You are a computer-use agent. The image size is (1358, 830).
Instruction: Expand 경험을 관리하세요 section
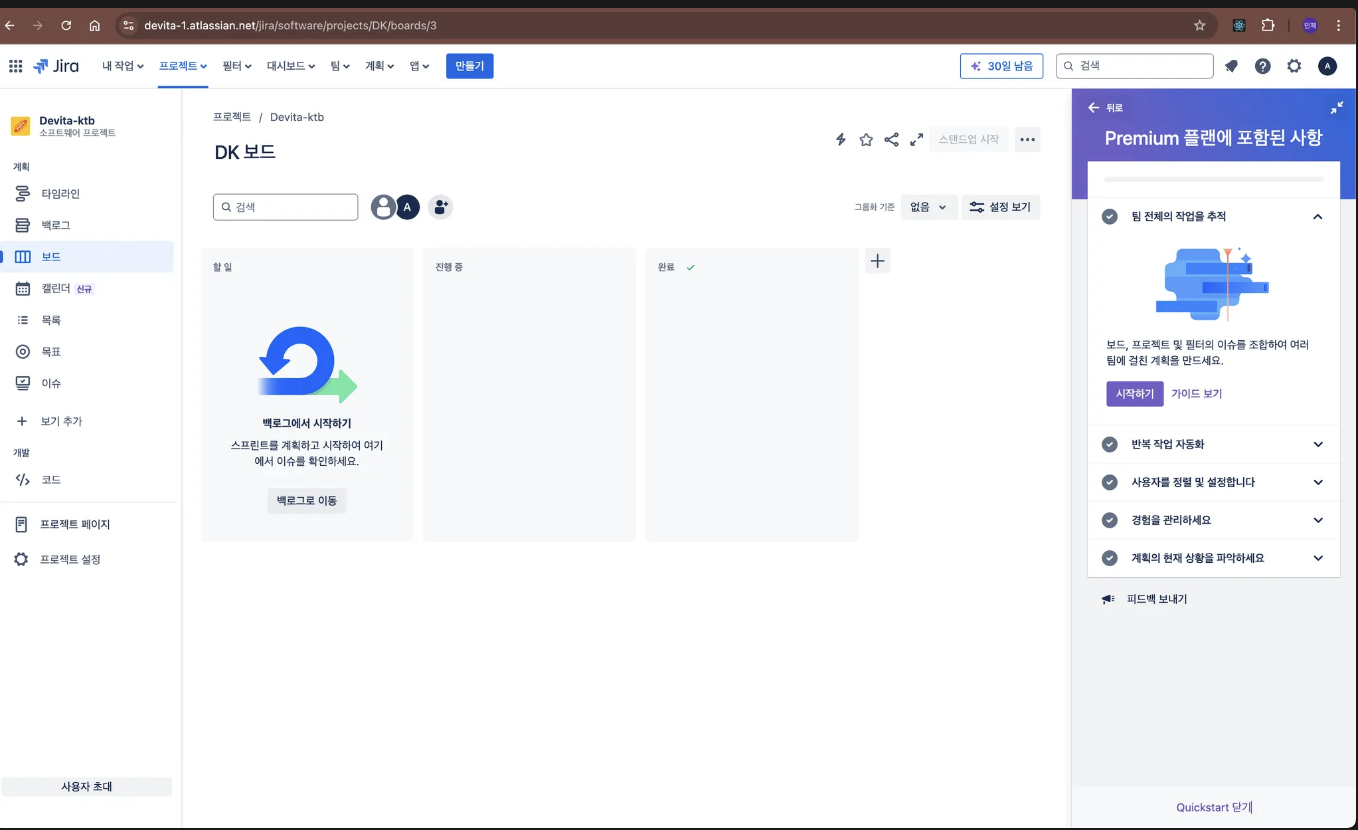[1213, 520]
